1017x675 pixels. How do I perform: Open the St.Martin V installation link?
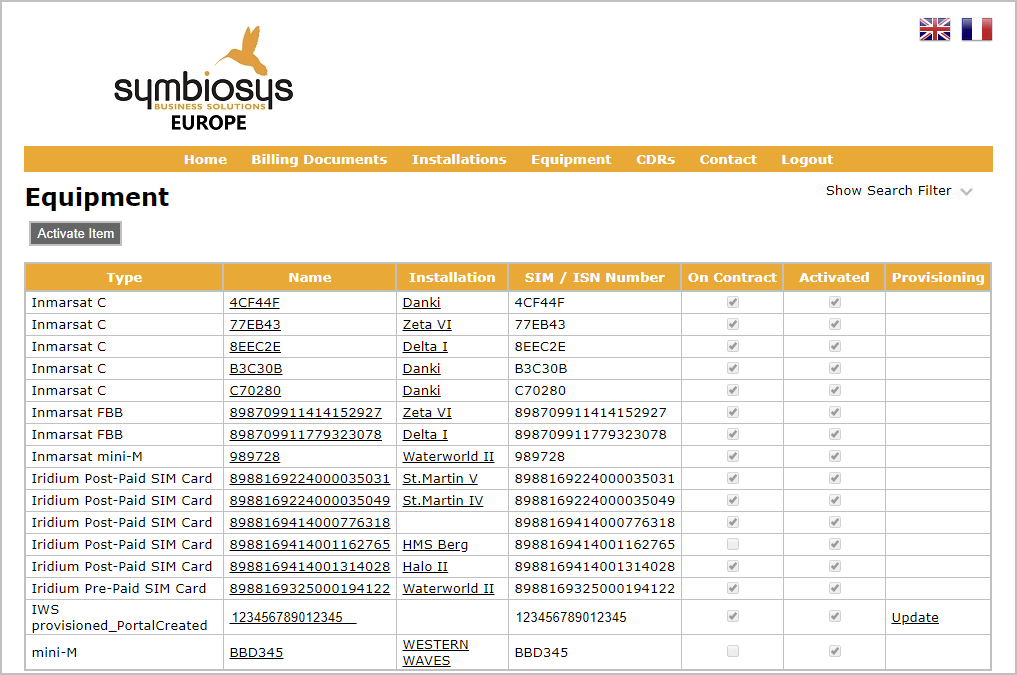pos(440,478)
